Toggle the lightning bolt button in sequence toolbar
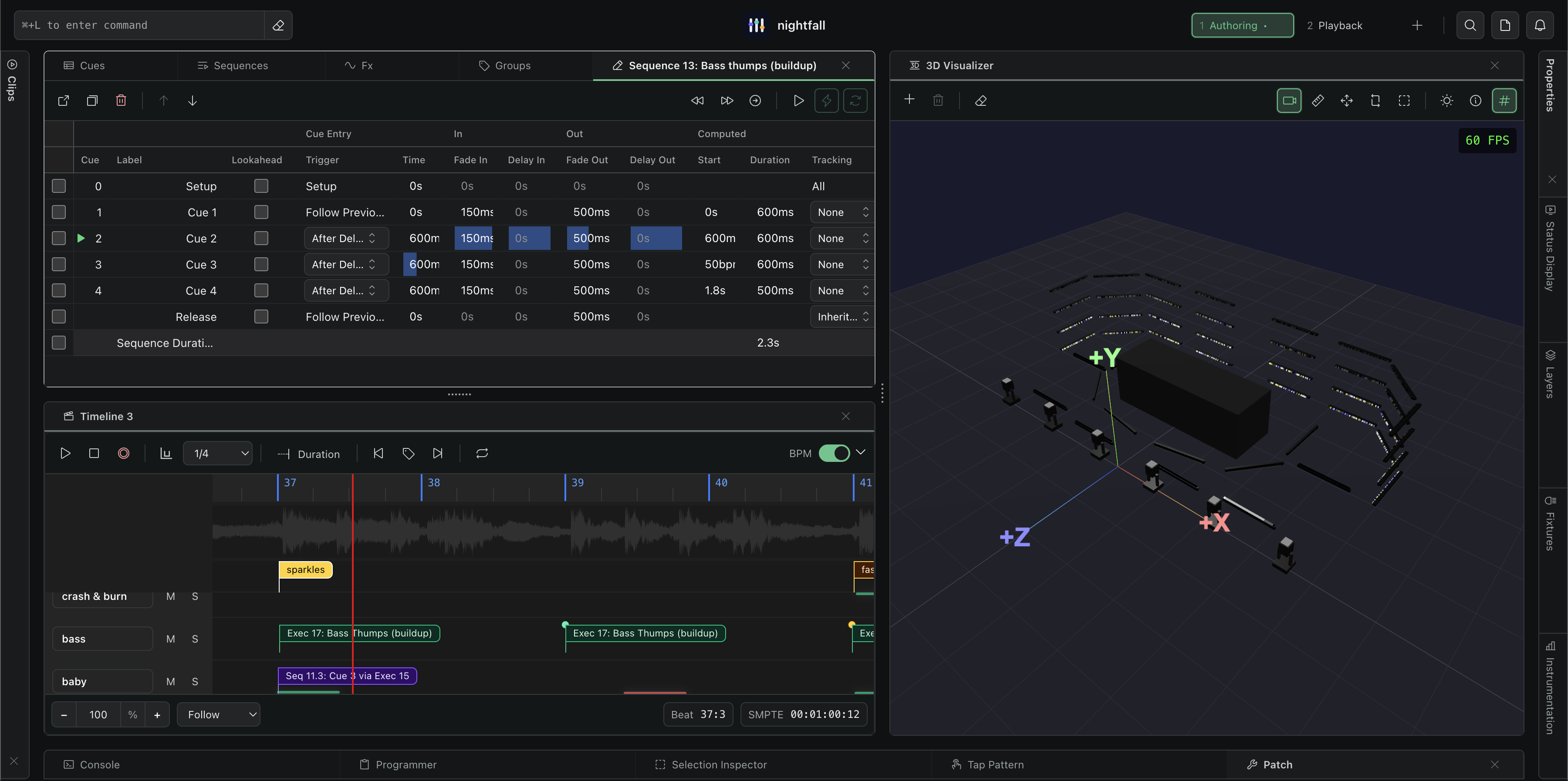This screenshot has width=1568, height=781. coord(827,101)
